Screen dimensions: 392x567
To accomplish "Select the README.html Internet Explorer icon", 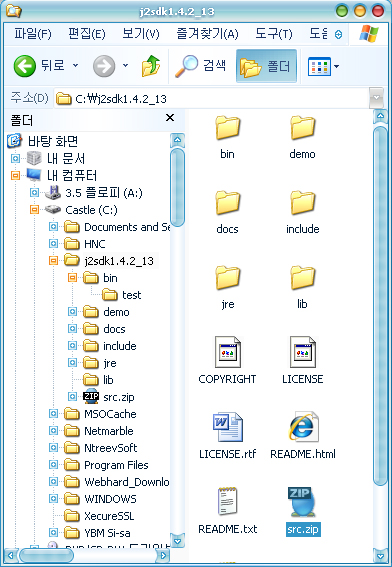I will 303,427.
